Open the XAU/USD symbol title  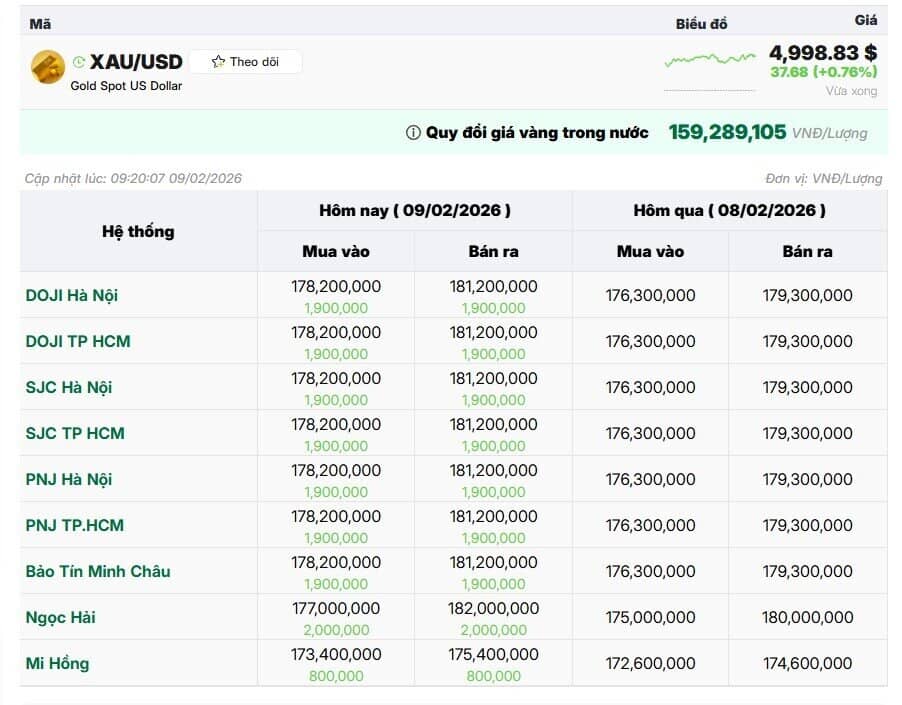136,62
